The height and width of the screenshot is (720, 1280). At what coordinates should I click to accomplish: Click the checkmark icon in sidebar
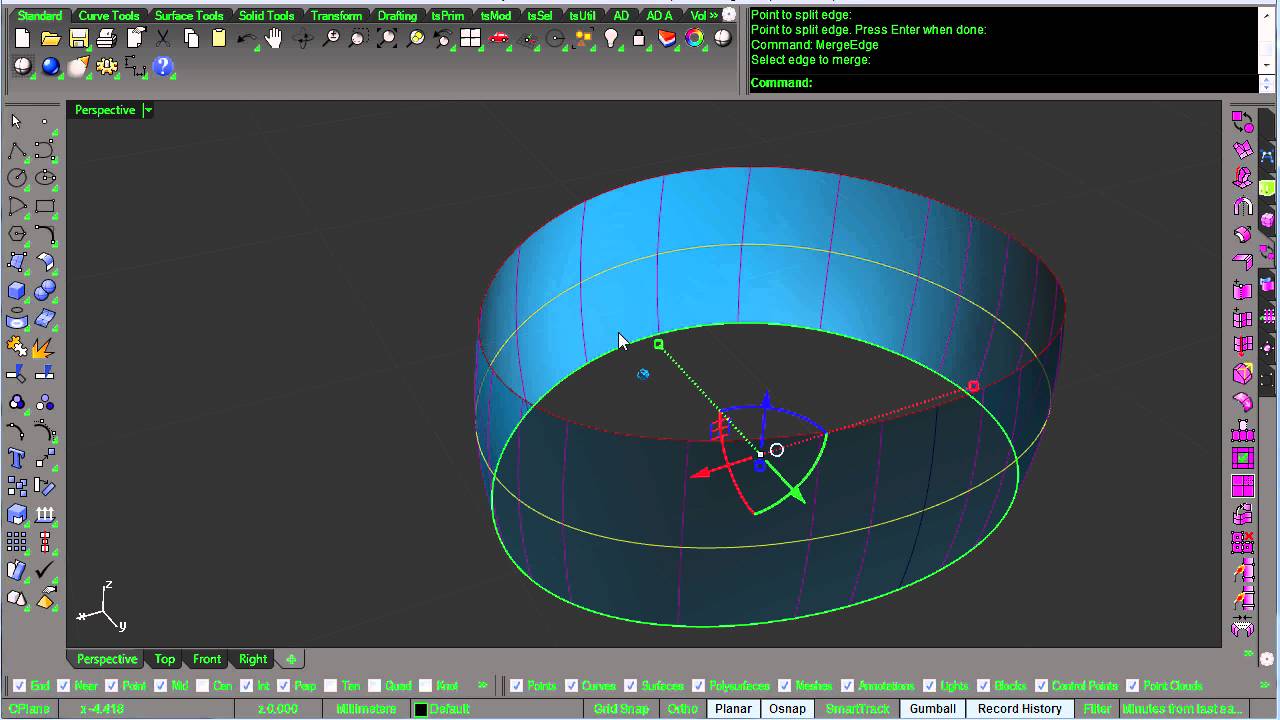[45, 570]
